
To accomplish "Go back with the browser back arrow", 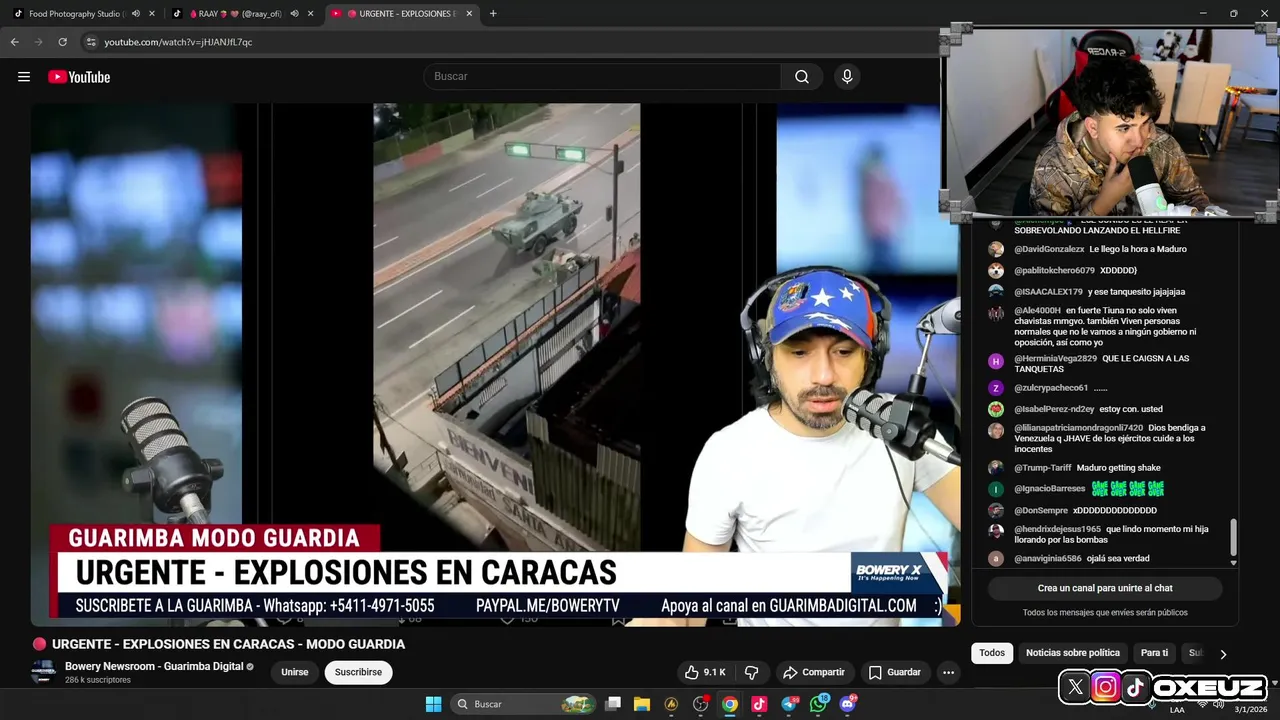I will pyautogui.click(x=14, y=42).
